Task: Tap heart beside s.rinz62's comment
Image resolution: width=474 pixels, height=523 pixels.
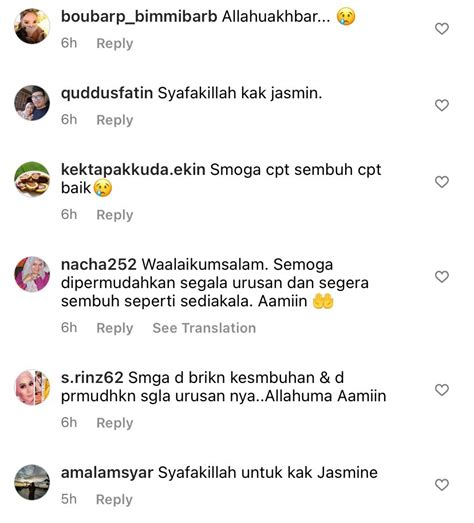Action: (x=442, y=390)
